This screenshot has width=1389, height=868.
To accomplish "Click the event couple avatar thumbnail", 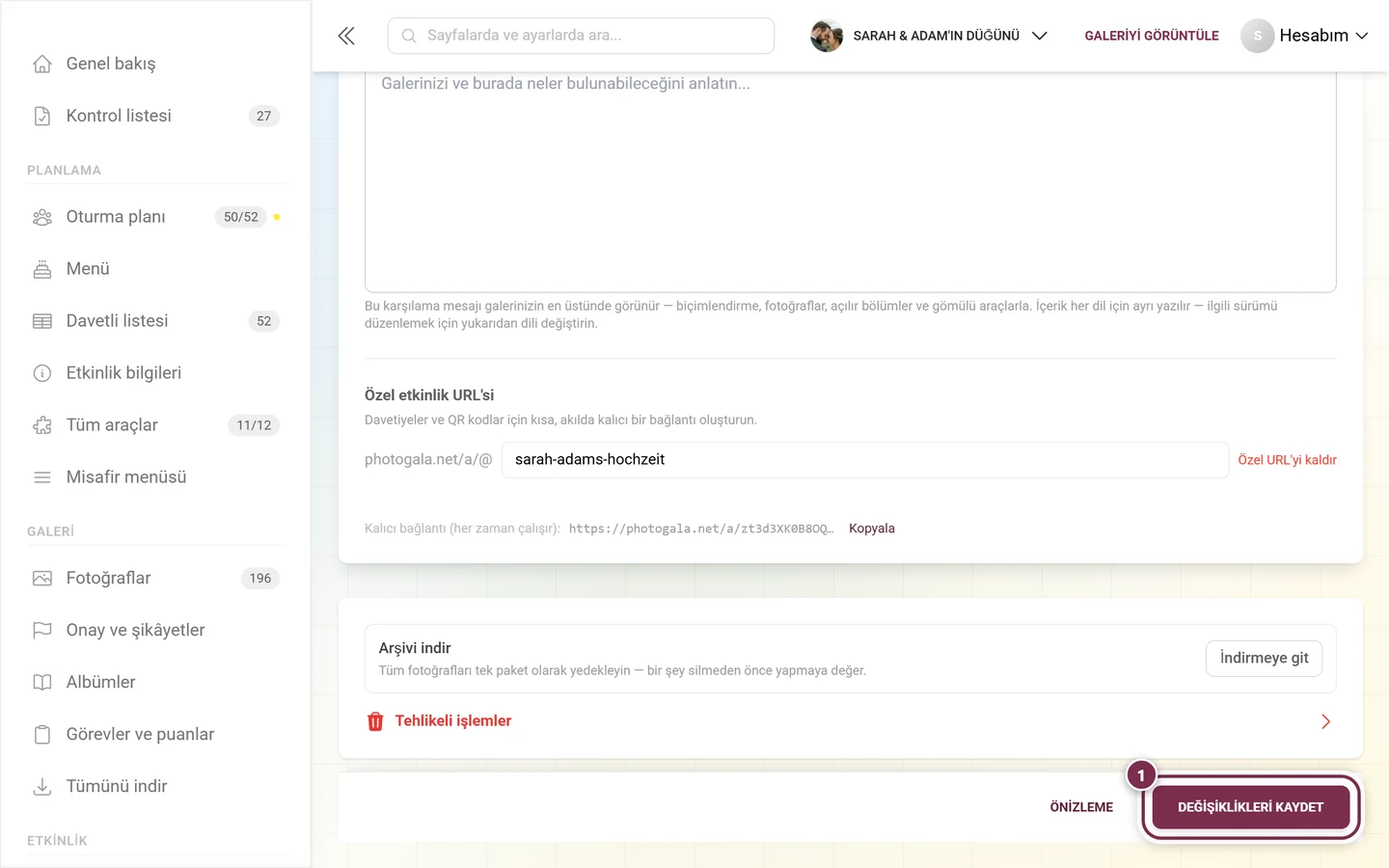I will [x=827, y=36].
